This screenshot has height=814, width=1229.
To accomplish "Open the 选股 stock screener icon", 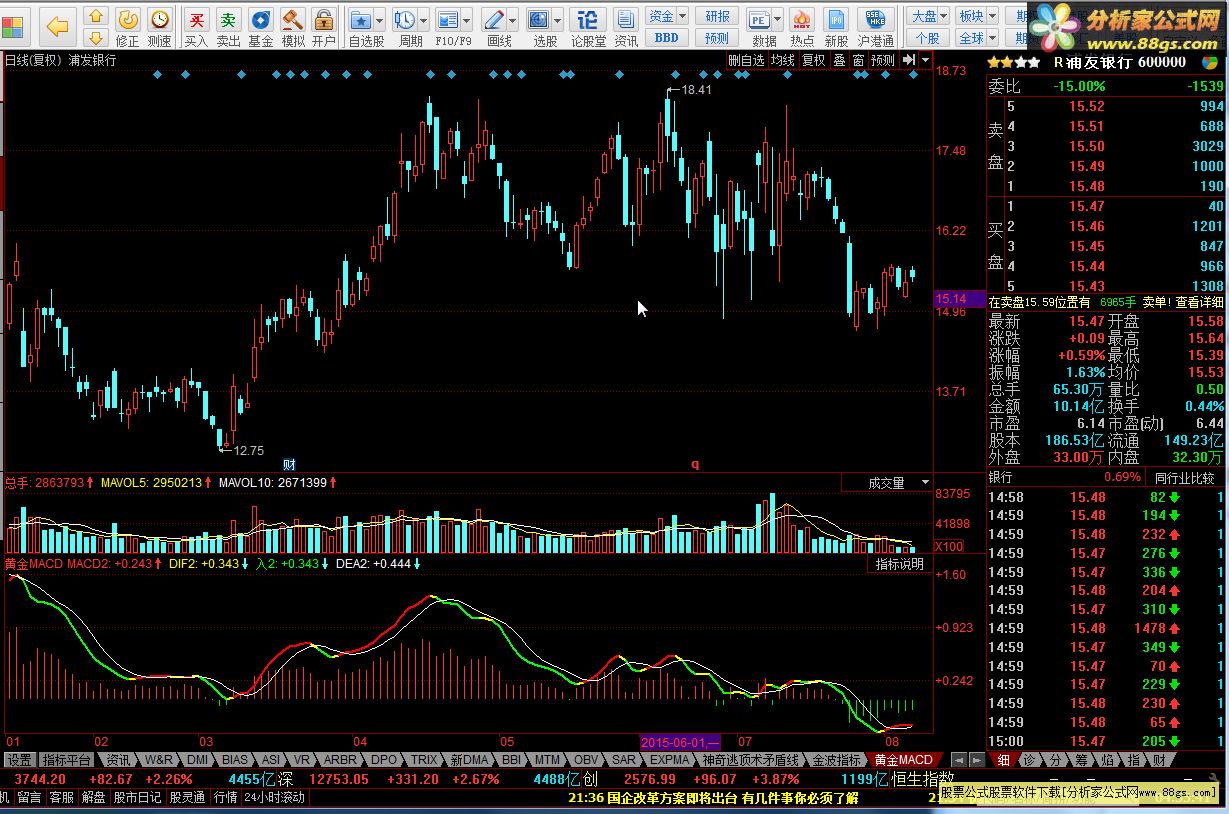I will click(x=539, y=20).
